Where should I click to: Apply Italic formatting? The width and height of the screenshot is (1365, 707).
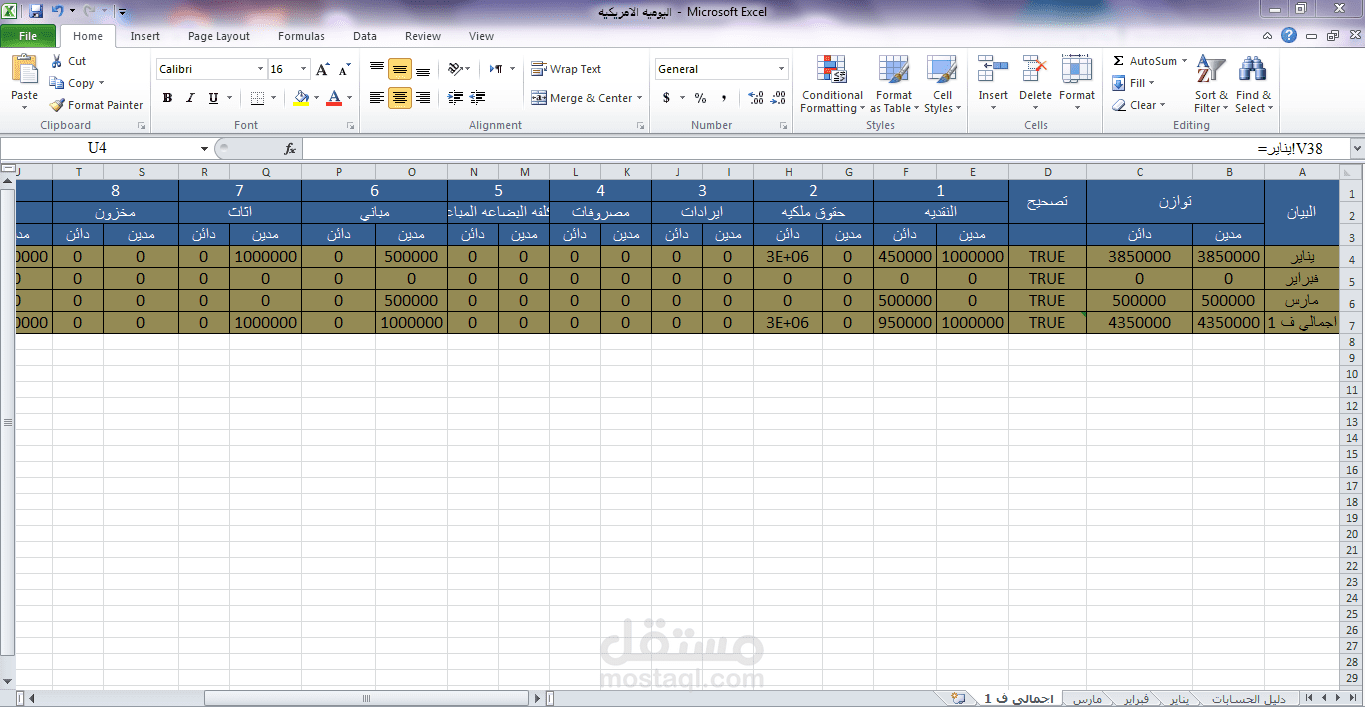(190, 98)
